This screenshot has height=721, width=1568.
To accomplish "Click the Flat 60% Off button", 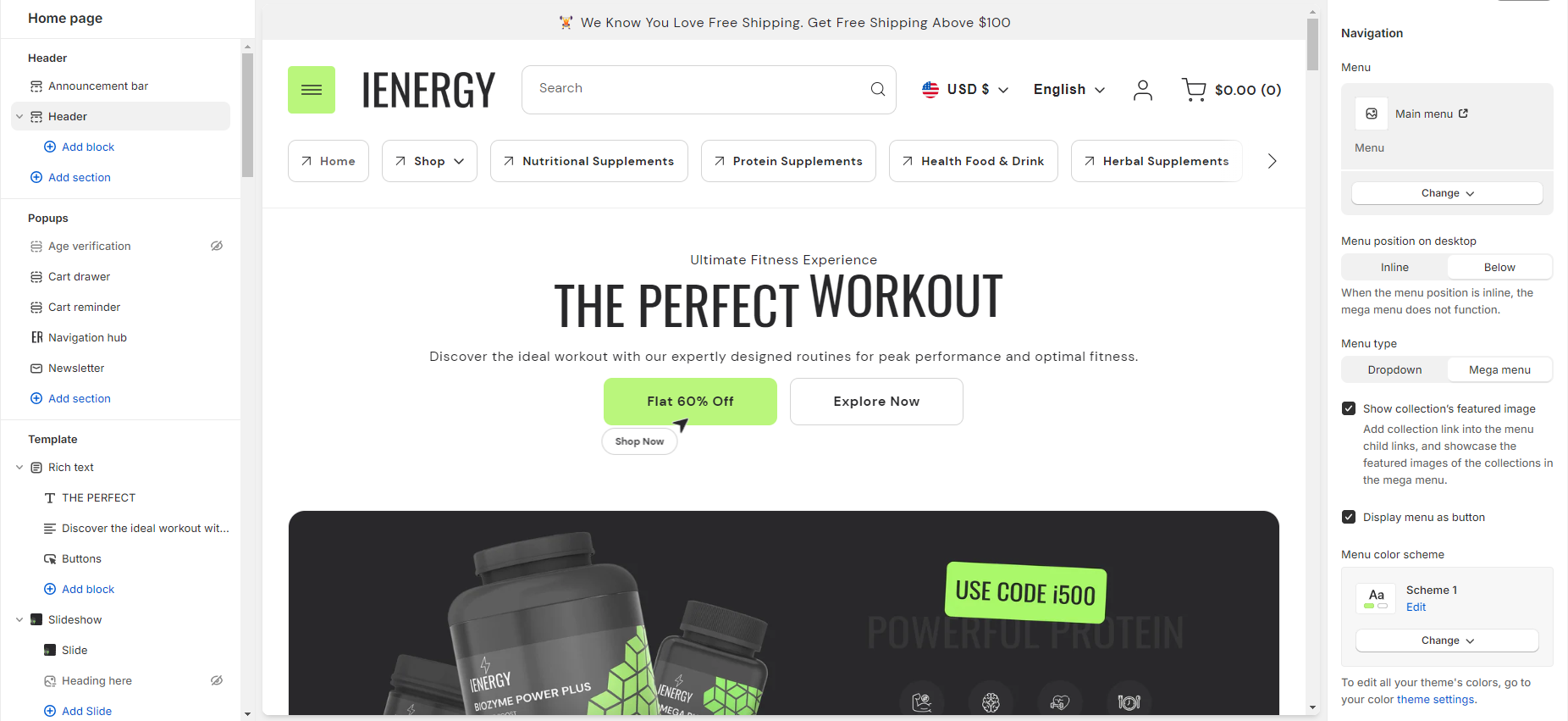I will [690, 402].
